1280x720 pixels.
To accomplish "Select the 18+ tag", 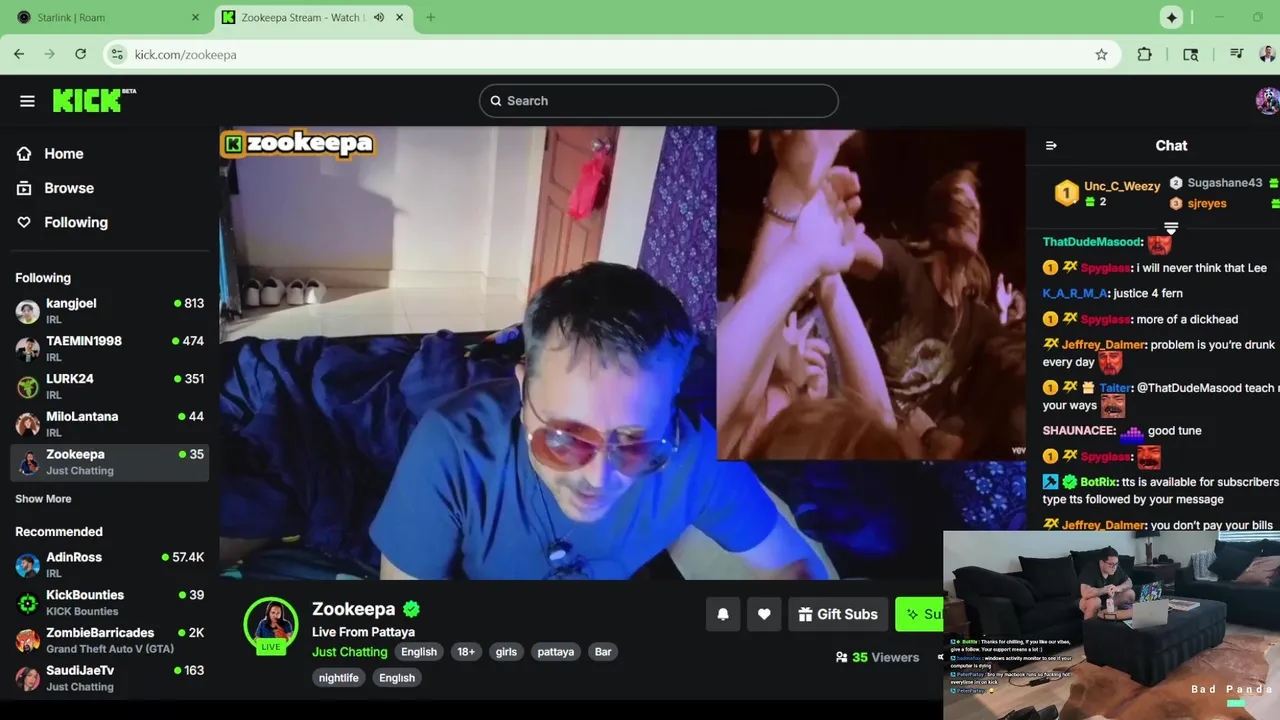I will pyautogui.click(x=466, y=652).
